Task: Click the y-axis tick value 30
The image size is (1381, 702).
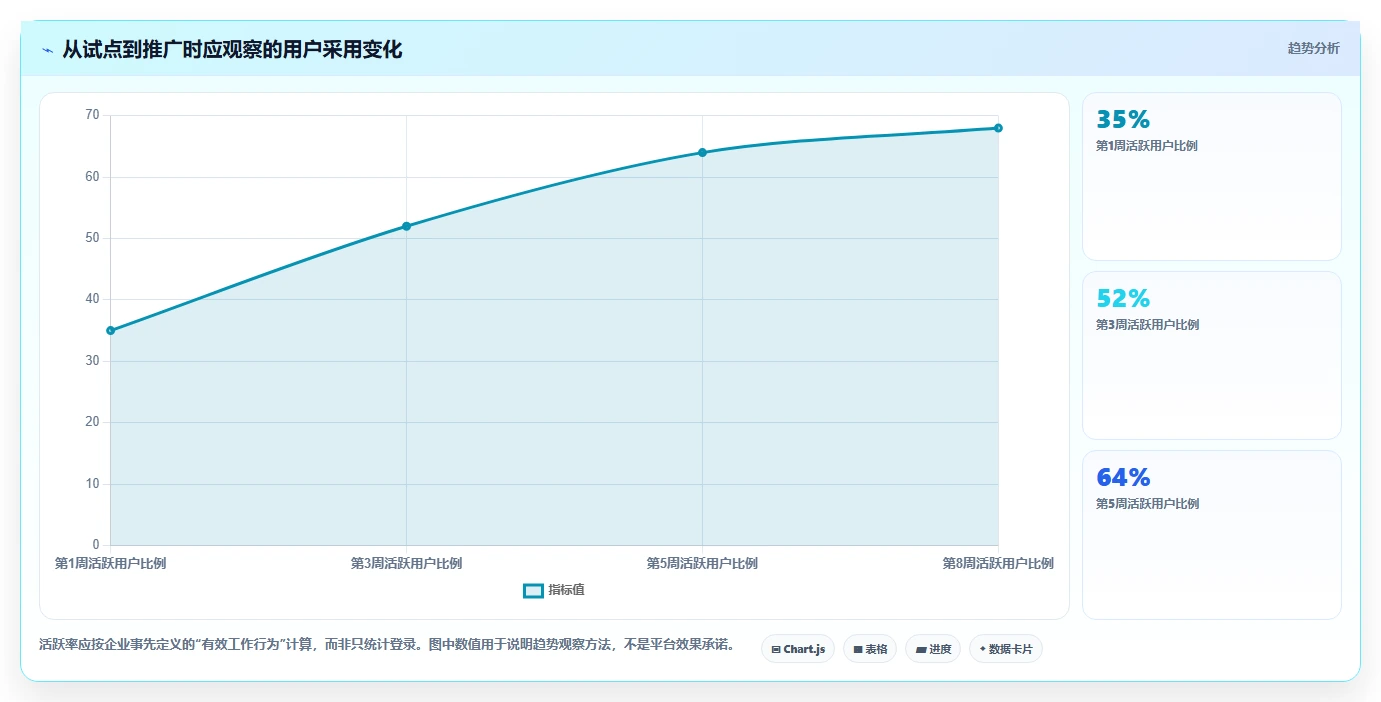Action: click(93, 361)
